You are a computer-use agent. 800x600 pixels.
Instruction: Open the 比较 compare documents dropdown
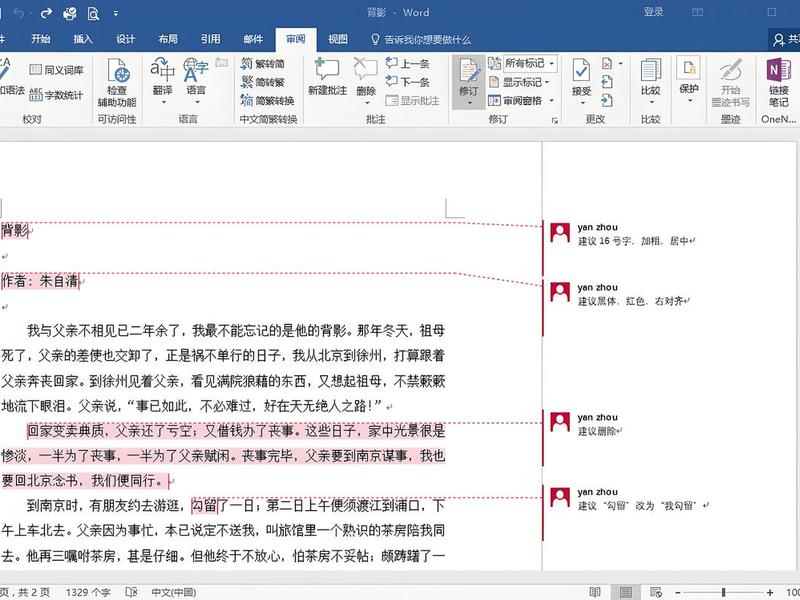pos(651,81)
